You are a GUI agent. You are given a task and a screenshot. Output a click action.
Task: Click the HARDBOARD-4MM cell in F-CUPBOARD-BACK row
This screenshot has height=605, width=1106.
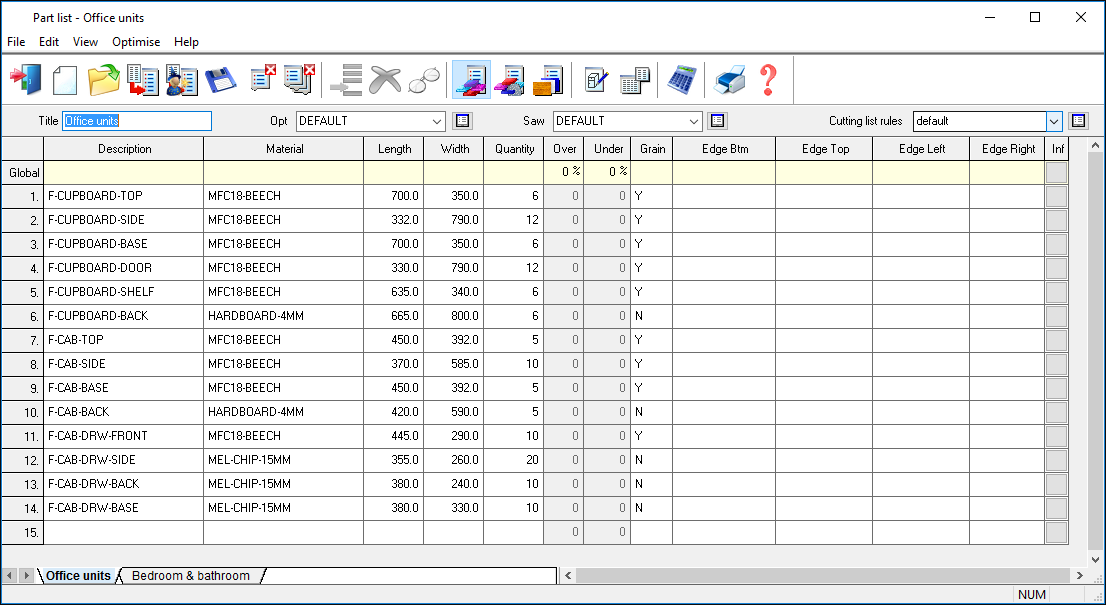point(284,316)
